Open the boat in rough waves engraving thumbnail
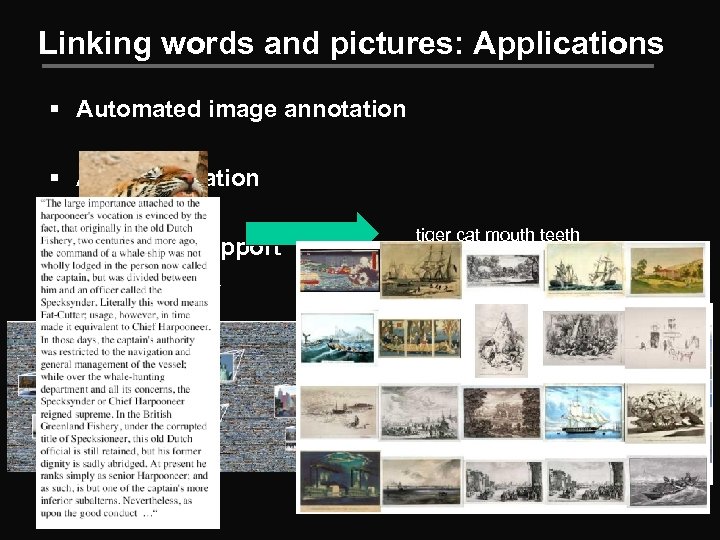This screenshot has height=540, width=720. 668,481
